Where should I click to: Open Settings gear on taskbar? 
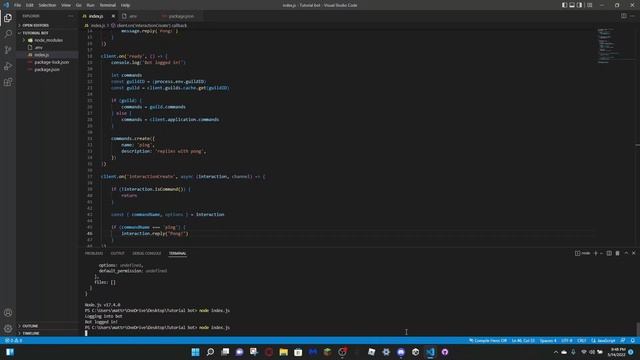(386, 352)
